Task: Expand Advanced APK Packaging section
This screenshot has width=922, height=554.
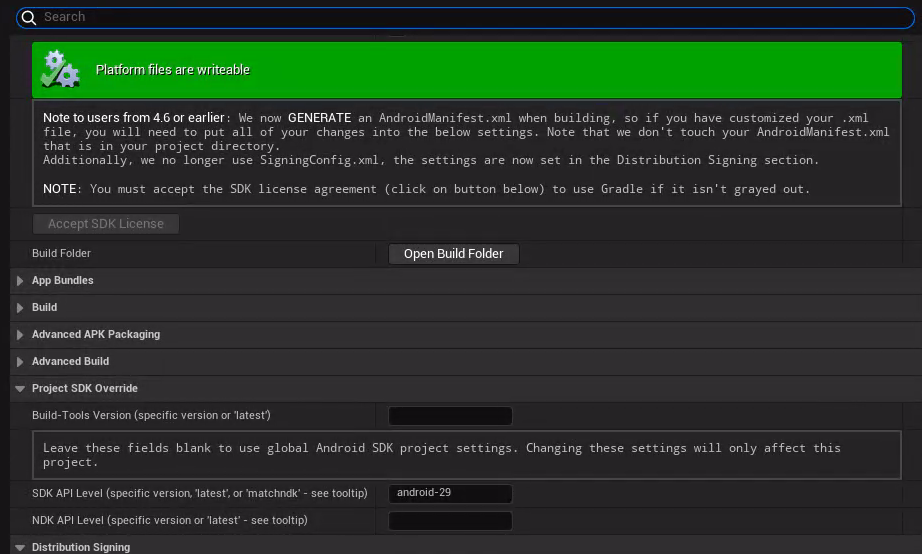Action: pos(20,335)
